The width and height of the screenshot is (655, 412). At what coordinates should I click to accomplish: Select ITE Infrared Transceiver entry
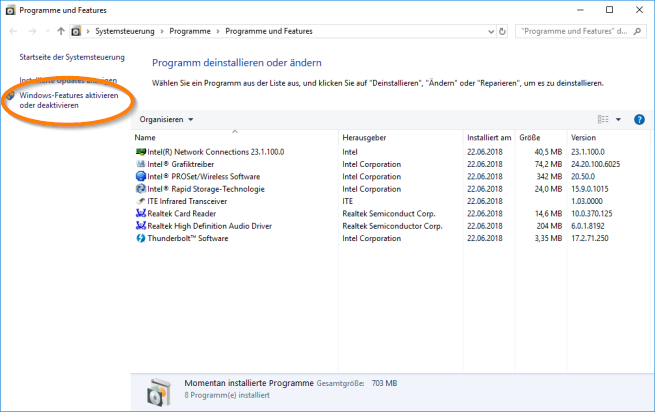[x=187, y=201]
